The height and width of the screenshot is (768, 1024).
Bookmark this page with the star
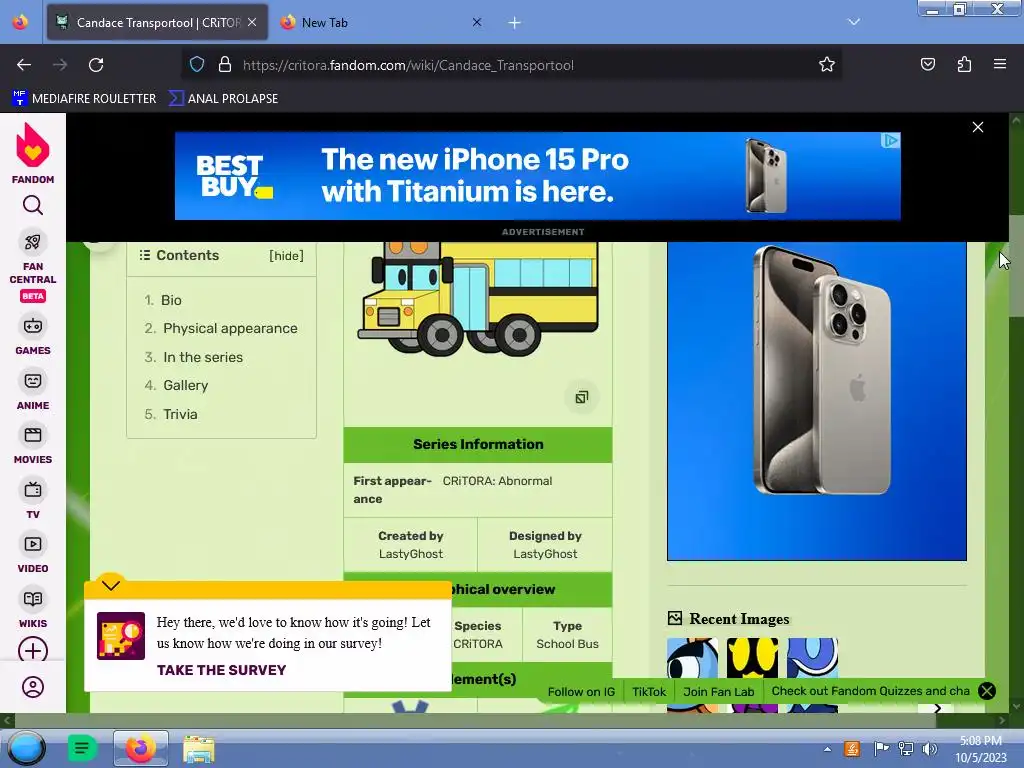pyautogui.click(x=827, y=65)
